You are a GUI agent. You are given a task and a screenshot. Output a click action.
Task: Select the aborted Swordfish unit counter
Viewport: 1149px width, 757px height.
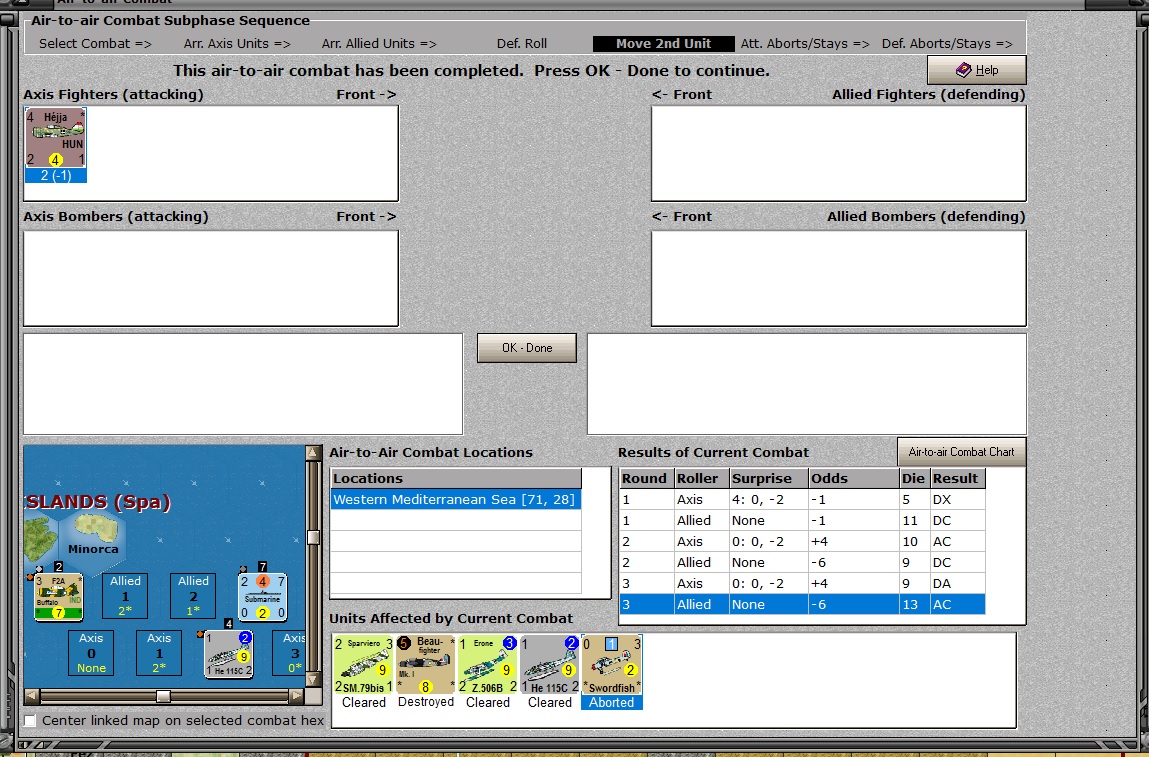point(612,665)
